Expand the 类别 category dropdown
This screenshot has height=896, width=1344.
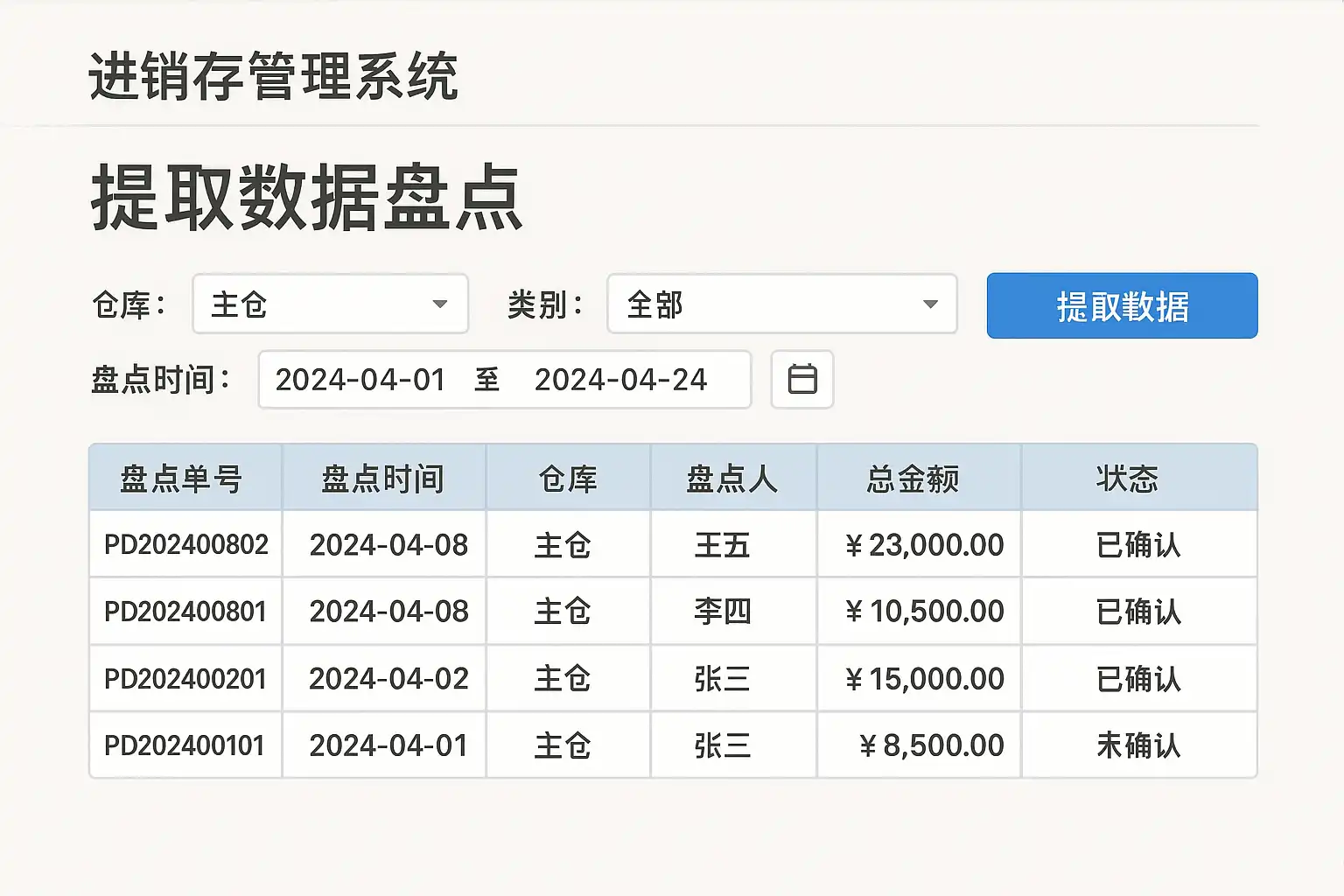[781, 304]
